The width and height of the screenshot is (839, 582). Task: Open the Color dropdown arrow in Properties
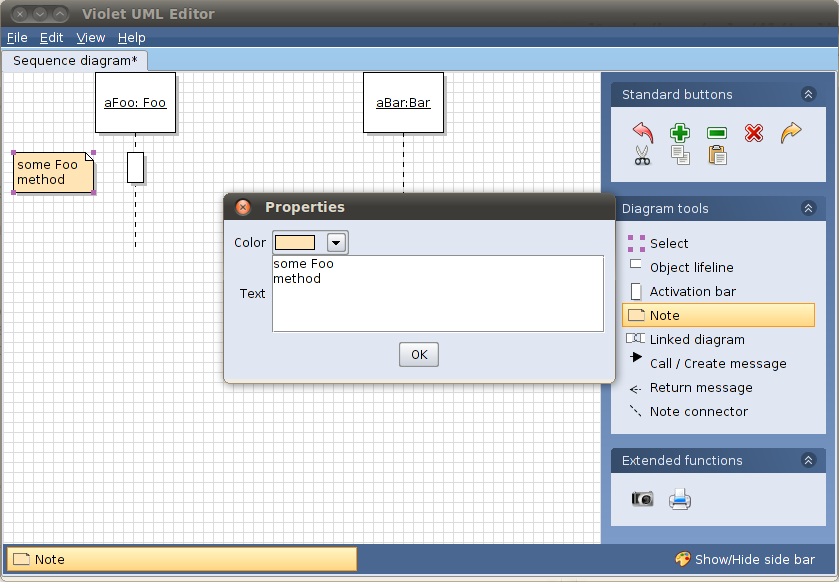tap(337, 243)
